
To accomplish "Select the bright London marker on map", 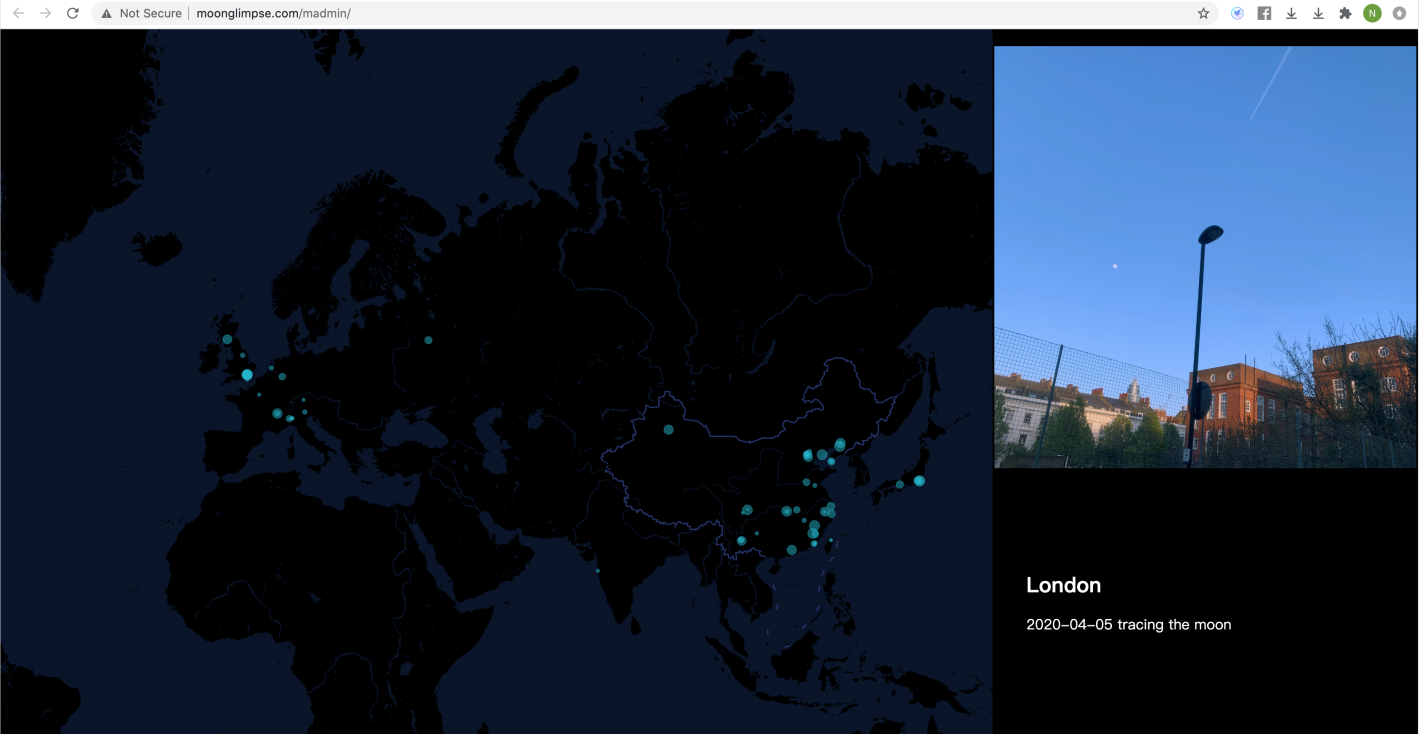I will [x=247, y=375].
